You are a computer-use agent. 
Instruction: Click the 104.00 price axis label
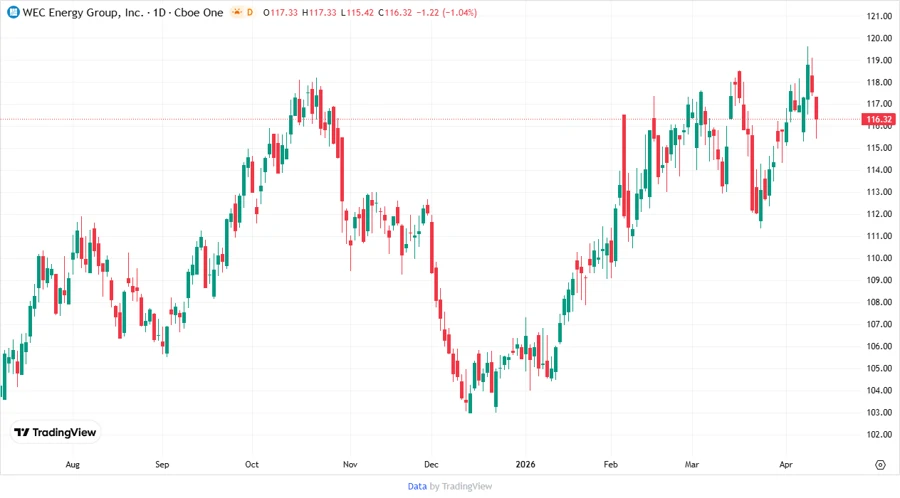pyautogui.click(x=879, y=390)
